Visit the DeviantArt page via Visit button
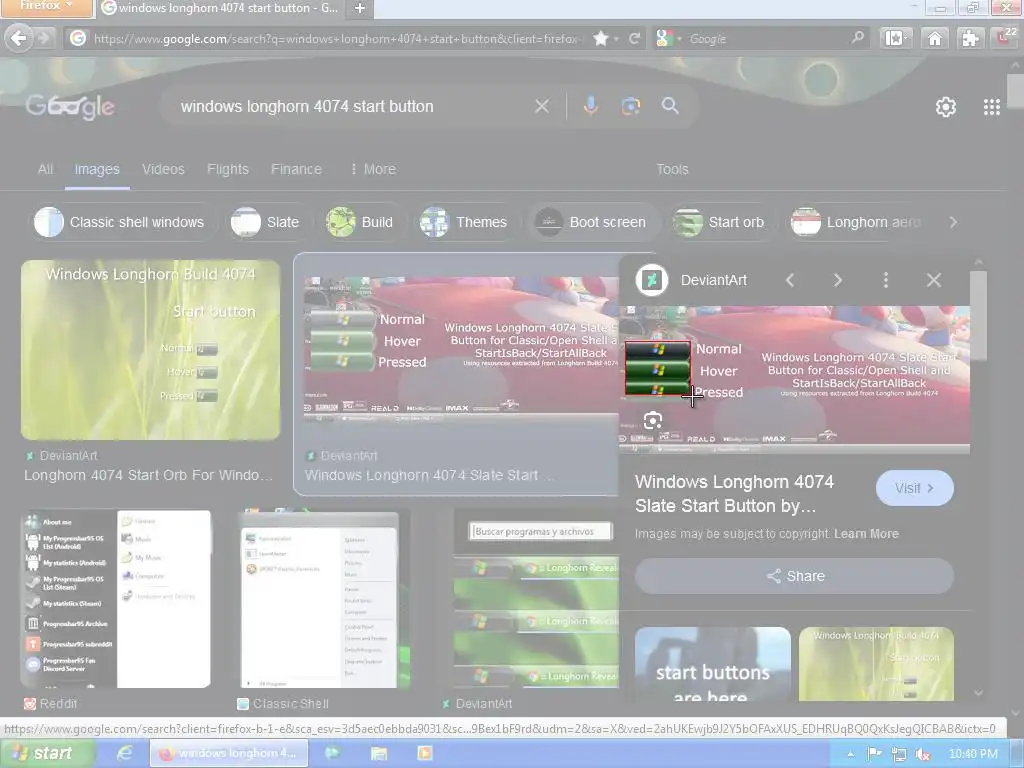Screen dimensions: 1024x768 pyautogui.click(x=914, y=488)
